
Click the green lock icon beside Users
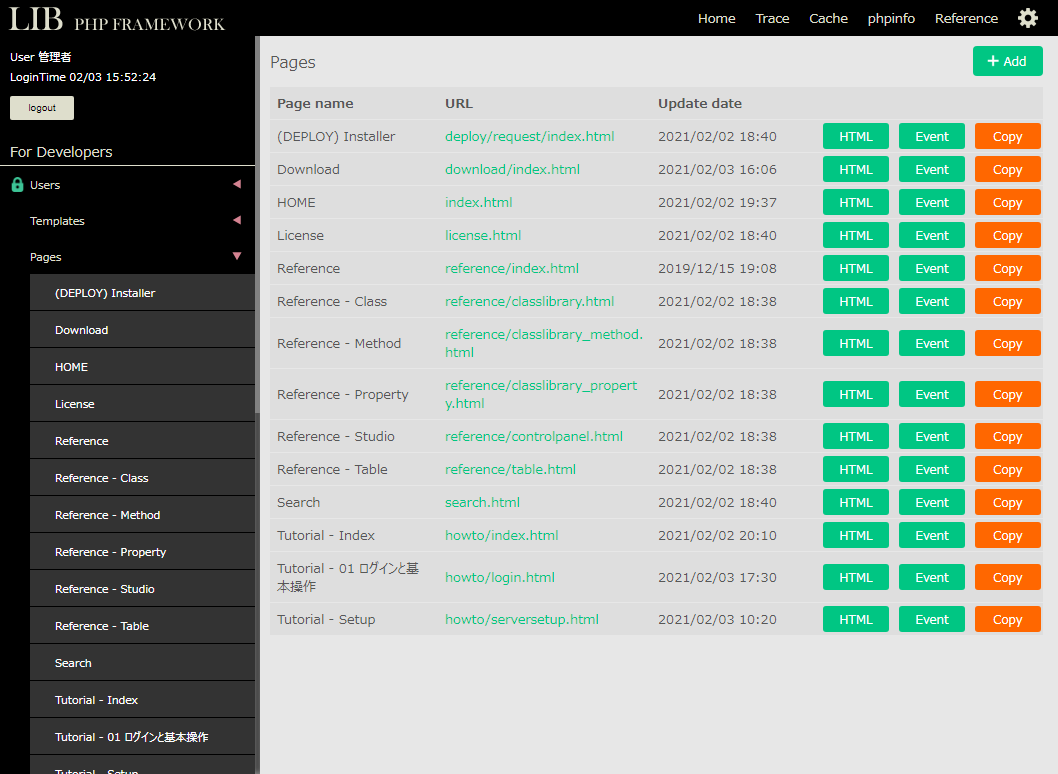(x=17, y=185)
